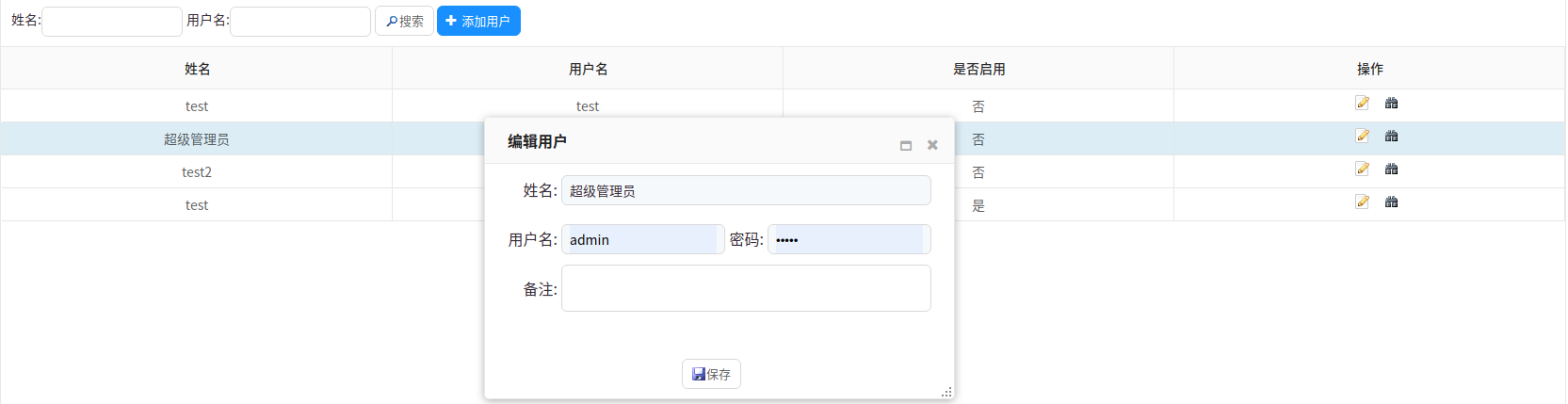Click the binoculars icon in the last table row
The height and width of the screenshot is (404, 1568).
point(1391,202)
